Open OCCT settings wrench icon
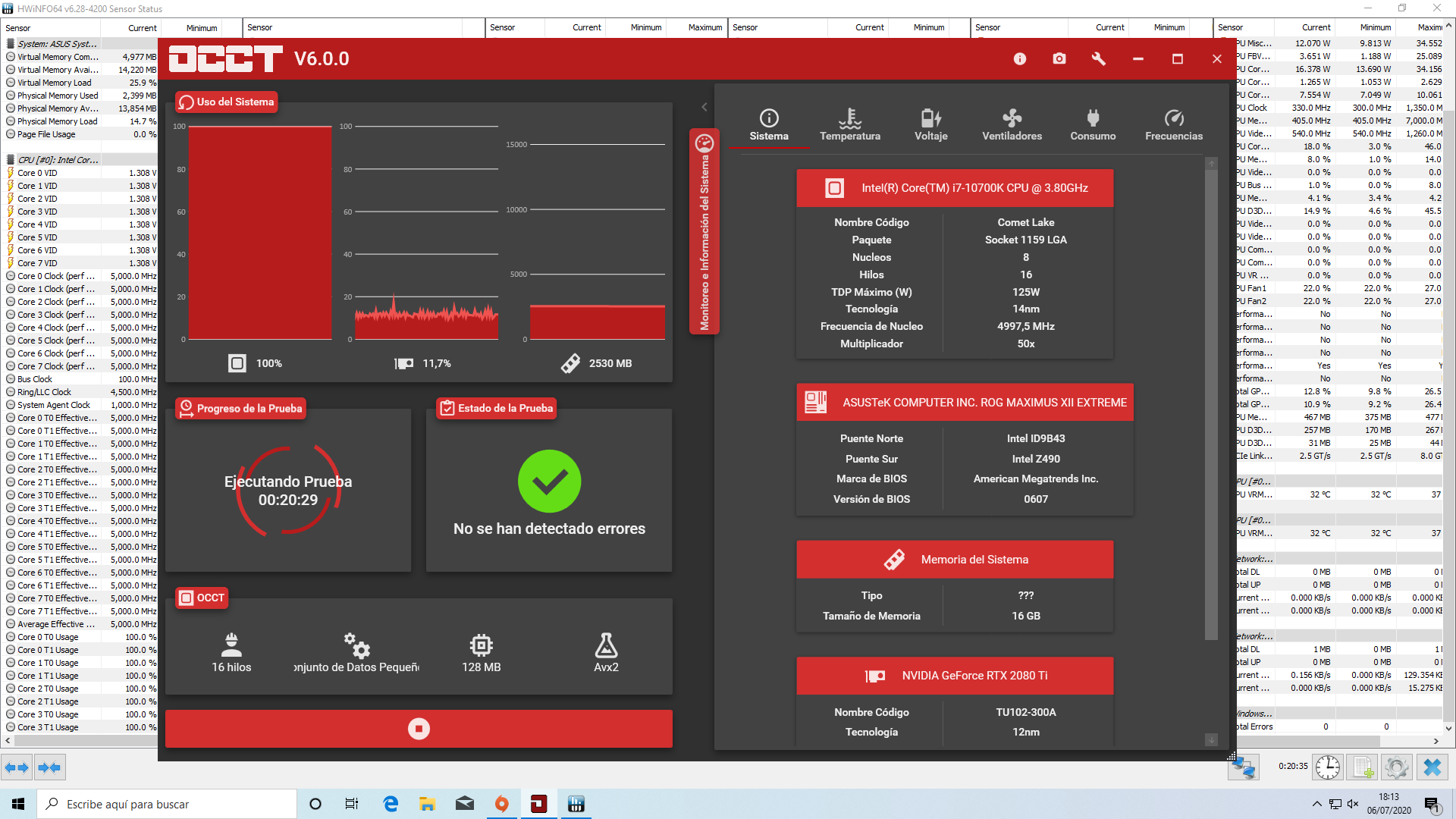1456x819 pixels. point(1098,59)
